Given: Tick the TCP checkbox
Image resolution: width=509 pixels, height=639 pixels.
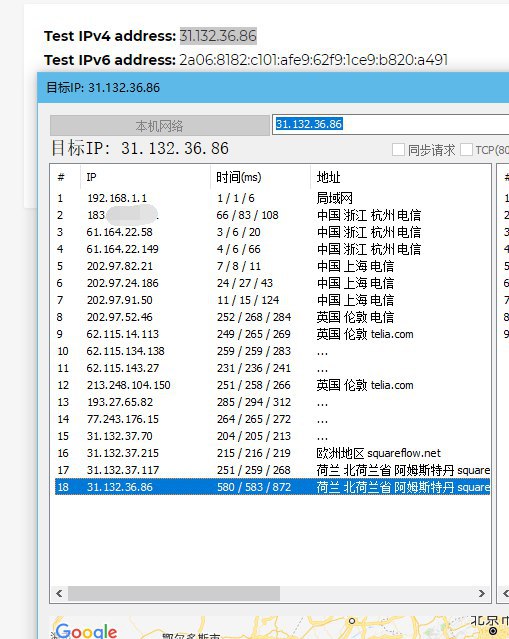Looking at the screenshot, I should (x=466, y=150).
